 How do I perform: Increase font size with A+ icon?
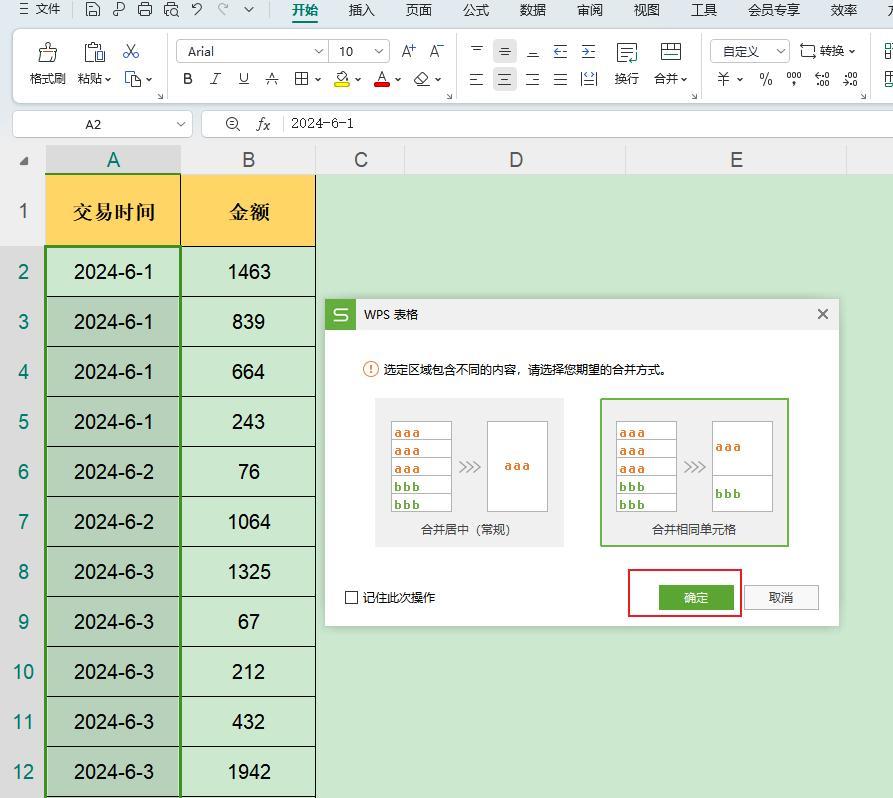click(408, 51)
